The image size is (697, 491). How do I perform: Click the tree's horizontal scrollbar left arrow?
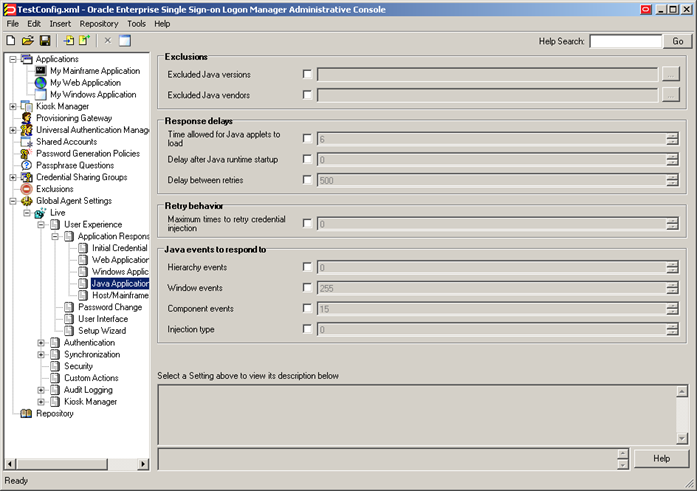tap(11, 464)
